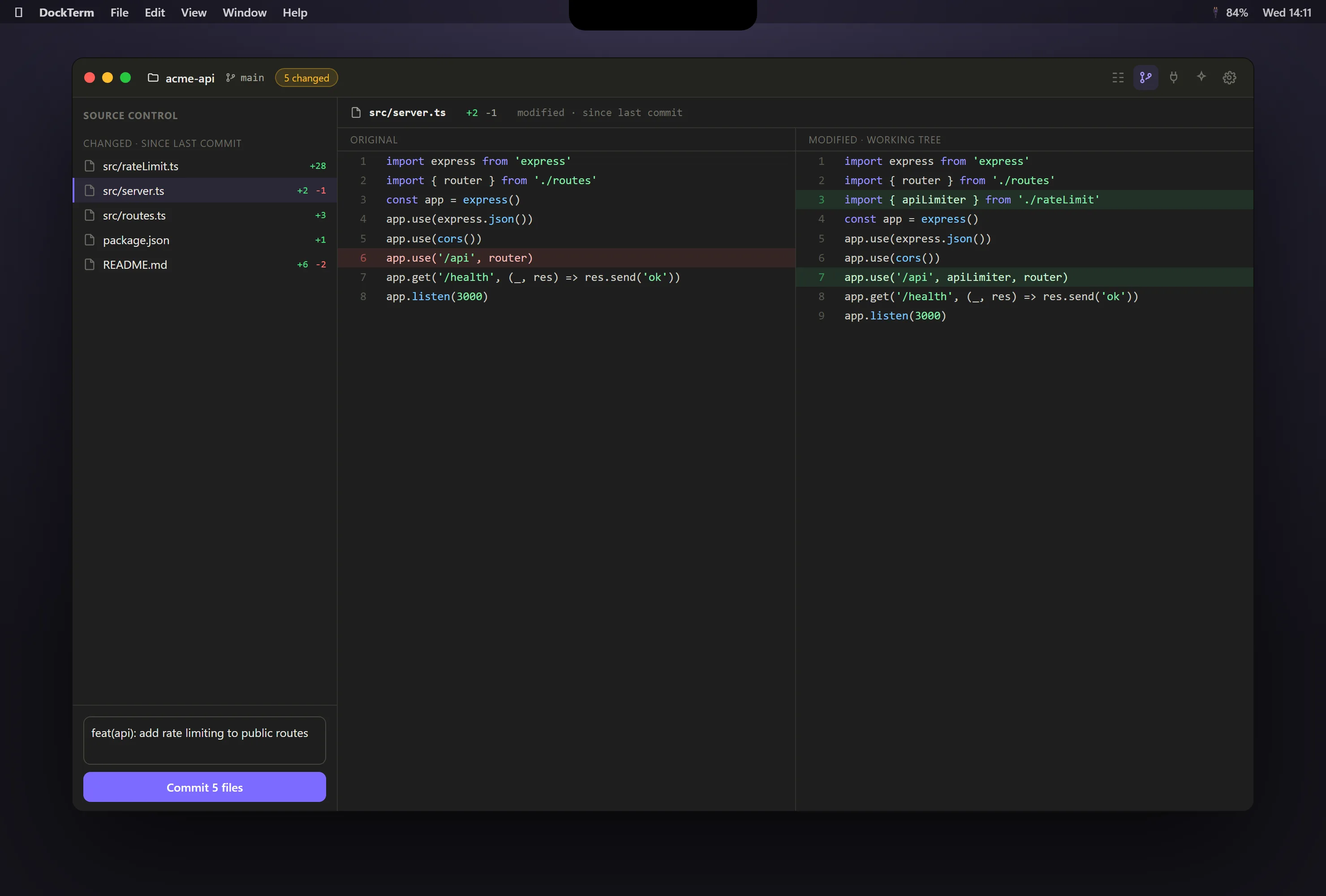1326x896 pixels.
Task: Click the Apple menu icon
Action: point(18,12)
